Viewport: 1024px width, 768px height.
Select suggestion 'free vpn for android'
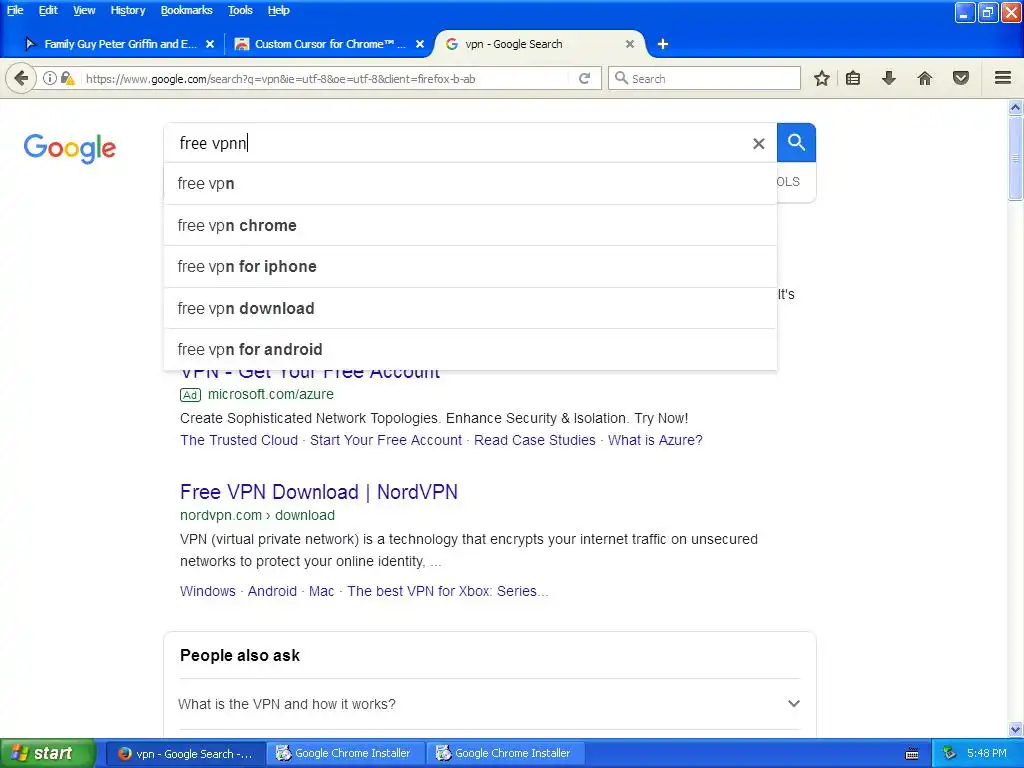point(470,349)
